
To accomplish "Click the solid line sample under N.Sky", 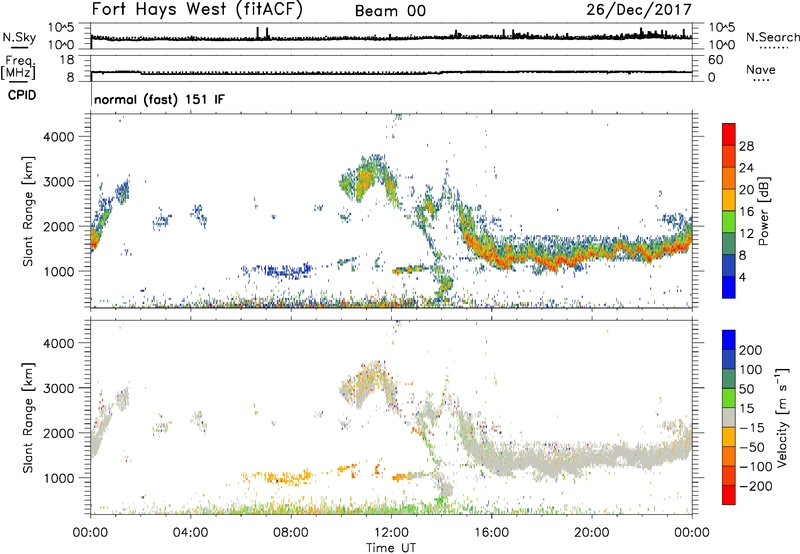I will [19, 48].
